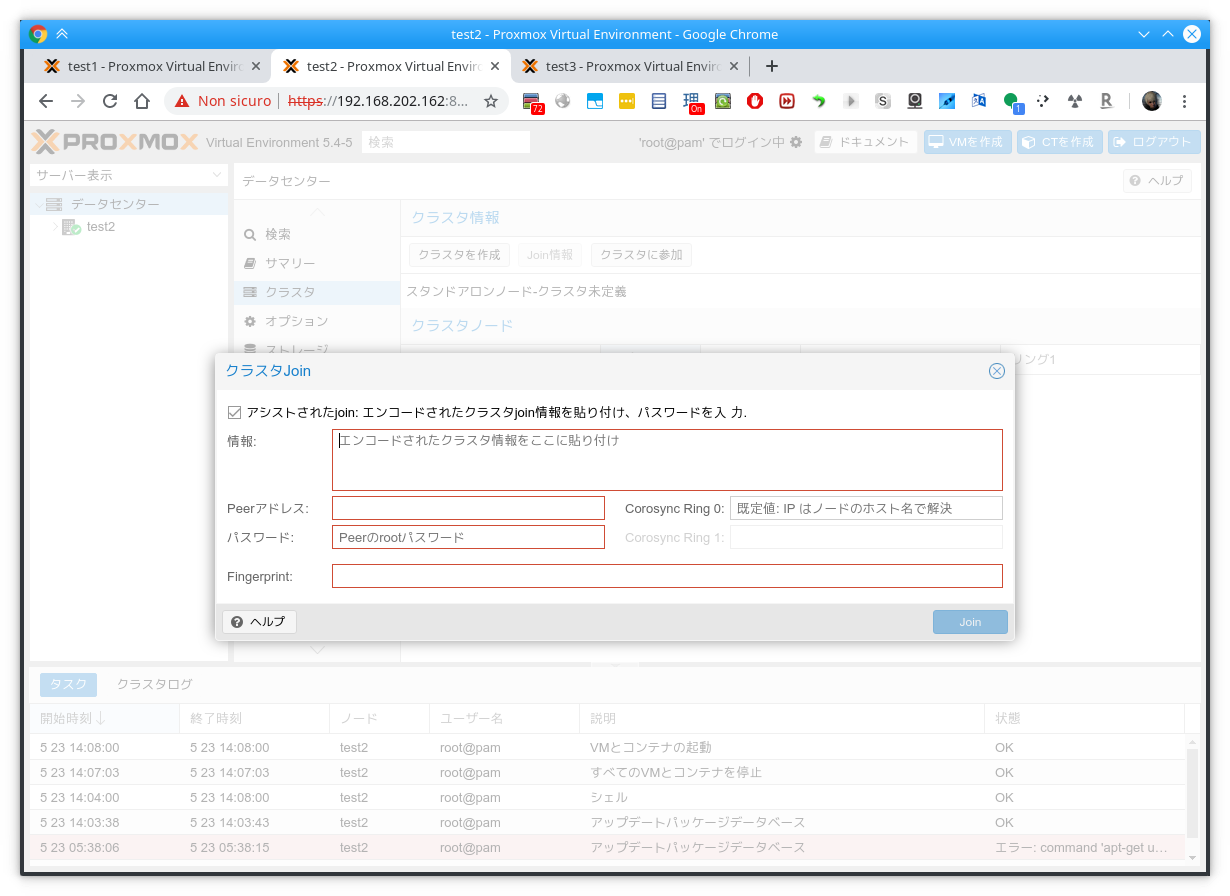Screen dimensions: 1230x896
Task: Click the Fingerprint input field
Action: pyautogui.click(x=666, y=576)
